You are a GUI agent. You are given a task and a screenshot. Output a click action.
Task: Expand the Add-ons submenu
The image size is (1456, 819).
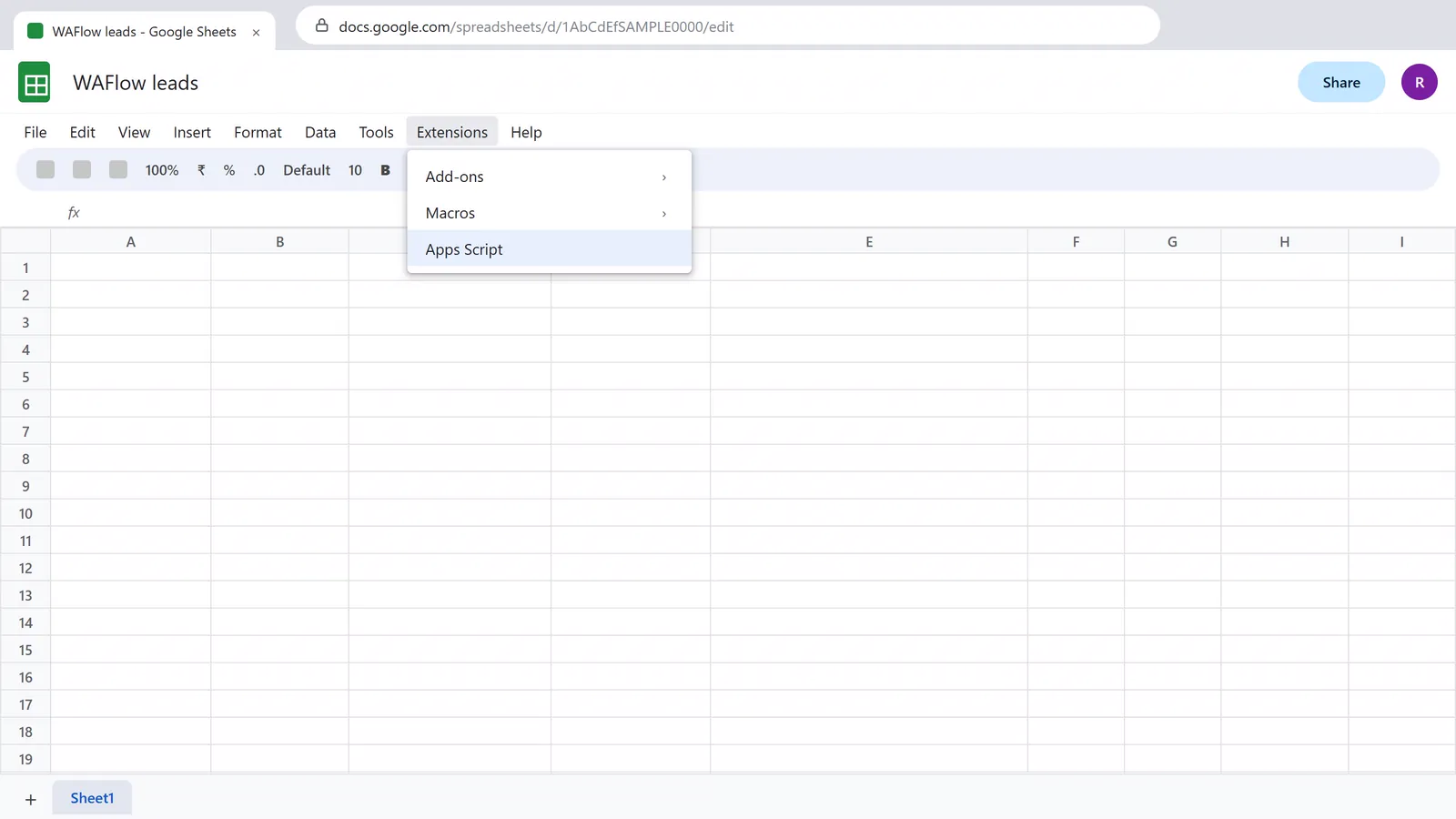click(x=550, y=177)
